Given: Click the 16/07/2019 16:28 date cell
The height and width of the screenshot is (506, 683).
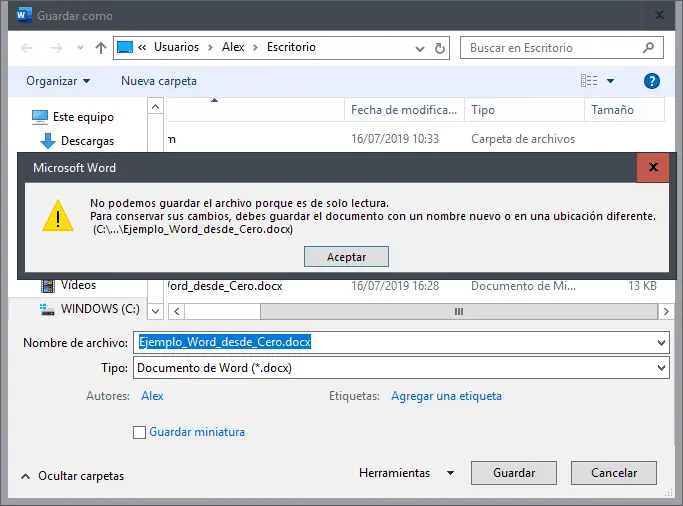Looking at the screenshot, I should point(395,286).
